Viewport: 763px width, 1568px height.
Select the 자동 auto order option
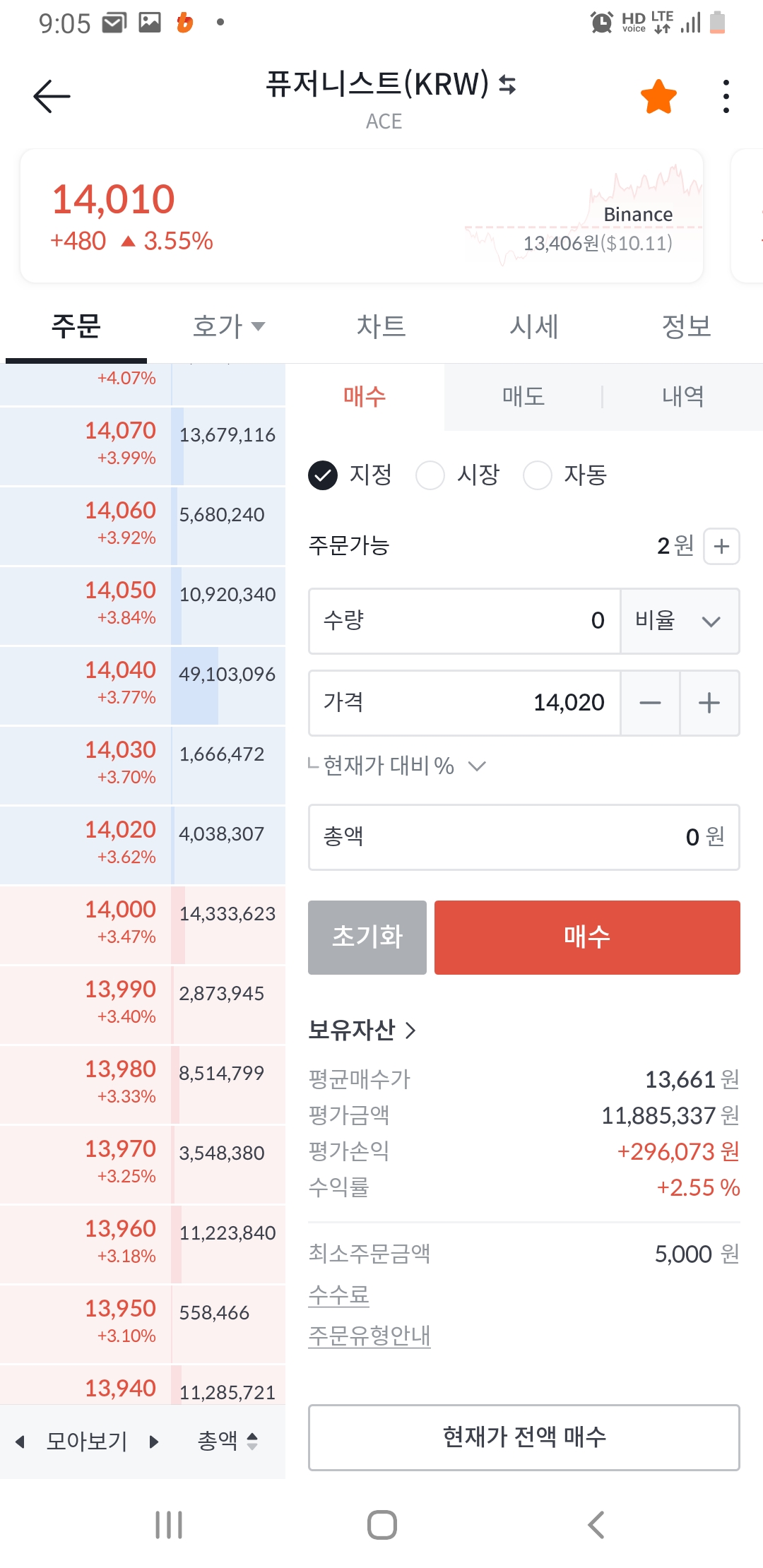point(537,475)
